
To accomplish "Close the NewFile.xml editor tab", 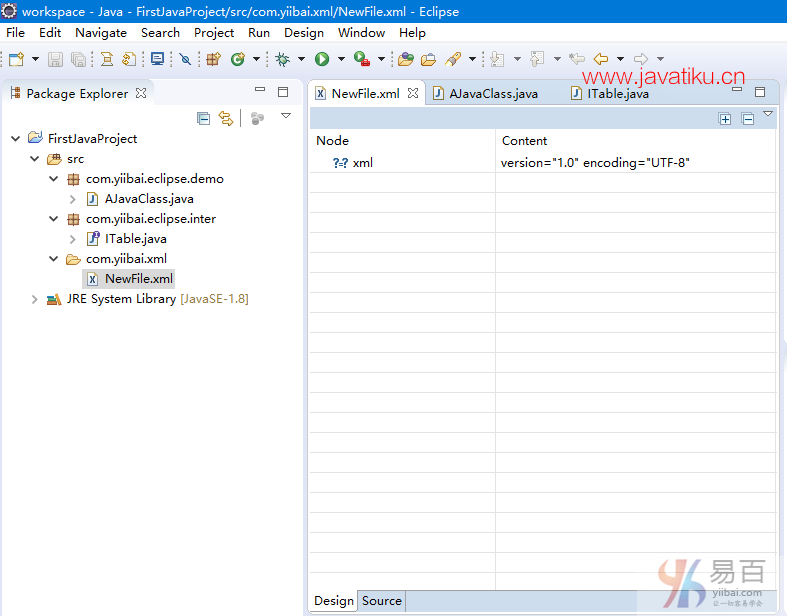I will (x=412, y=93).
